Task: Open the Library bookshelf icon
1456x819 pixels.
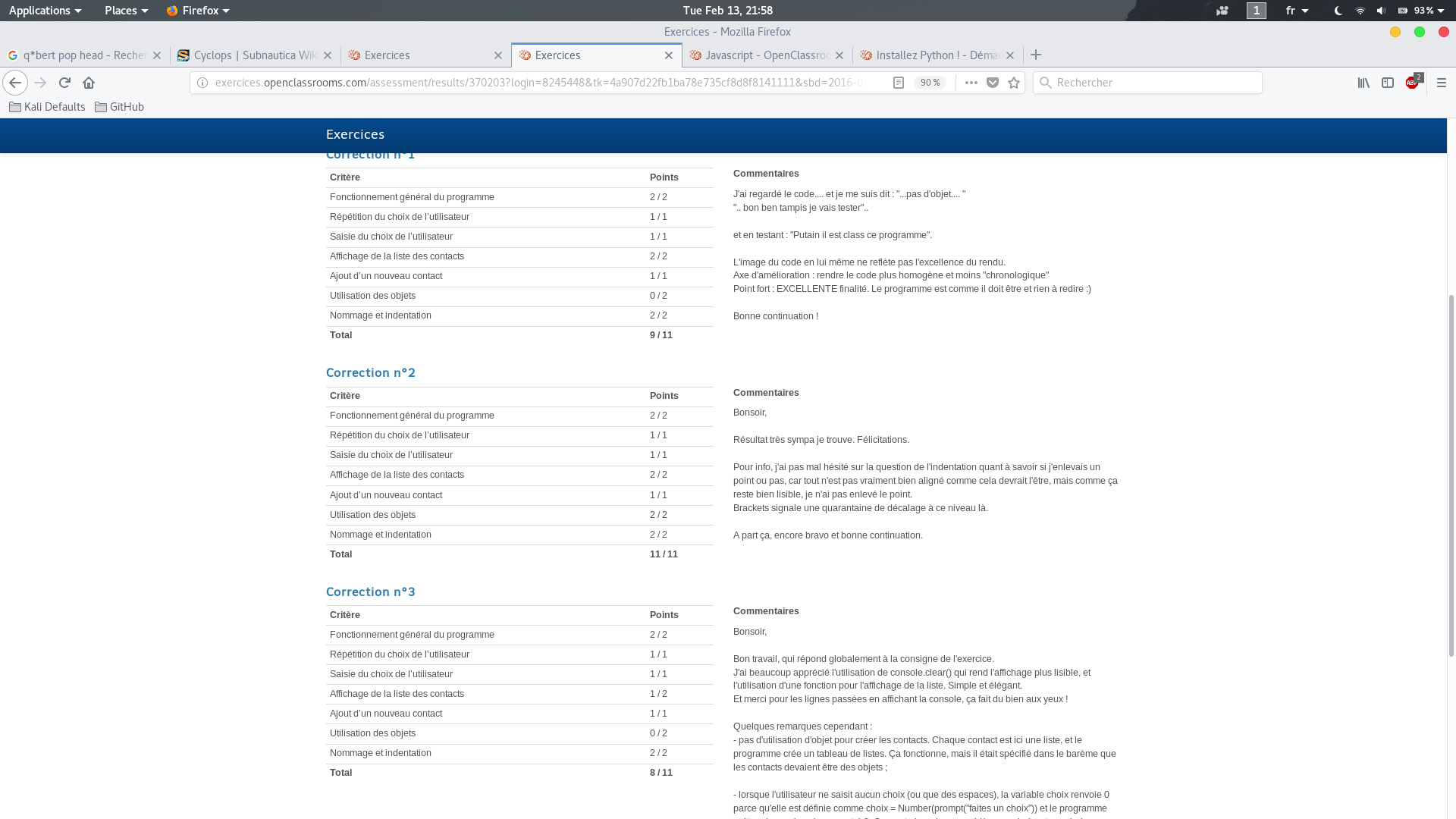Action: click(1363, 83)
